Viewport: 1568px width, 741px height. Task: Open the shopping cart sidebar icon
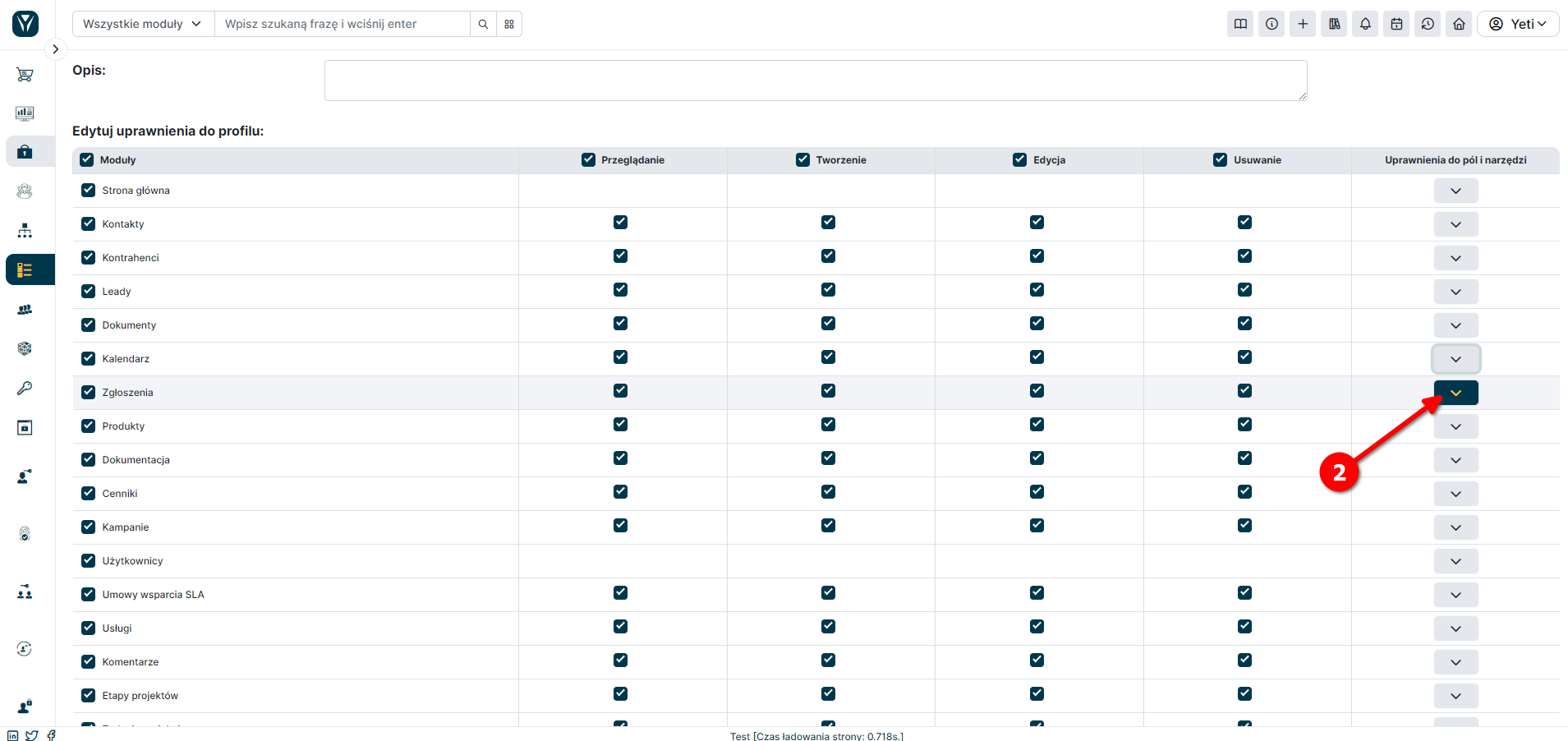pos(25,75)
